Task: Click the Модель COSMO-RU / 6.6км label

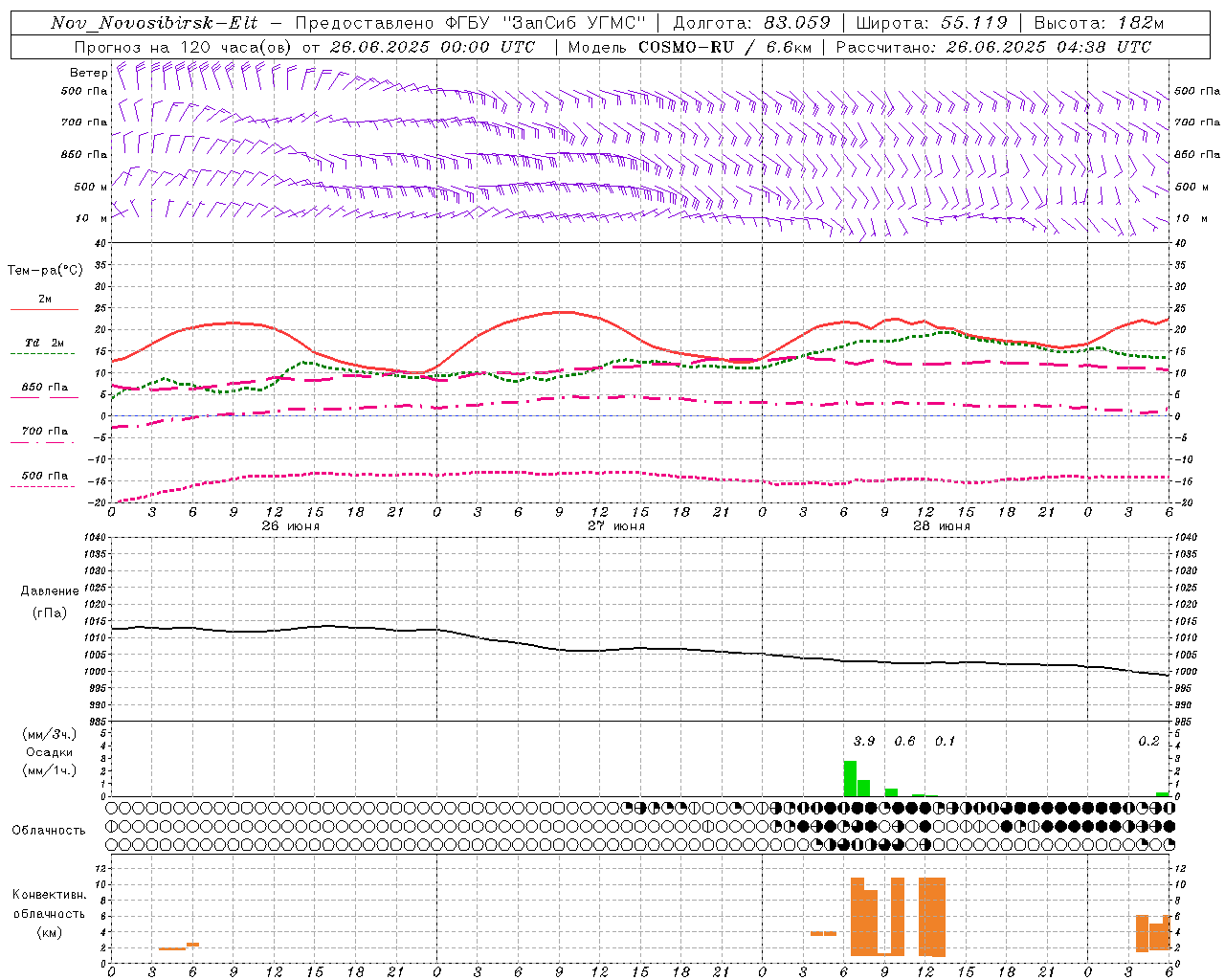Action: 690,47
